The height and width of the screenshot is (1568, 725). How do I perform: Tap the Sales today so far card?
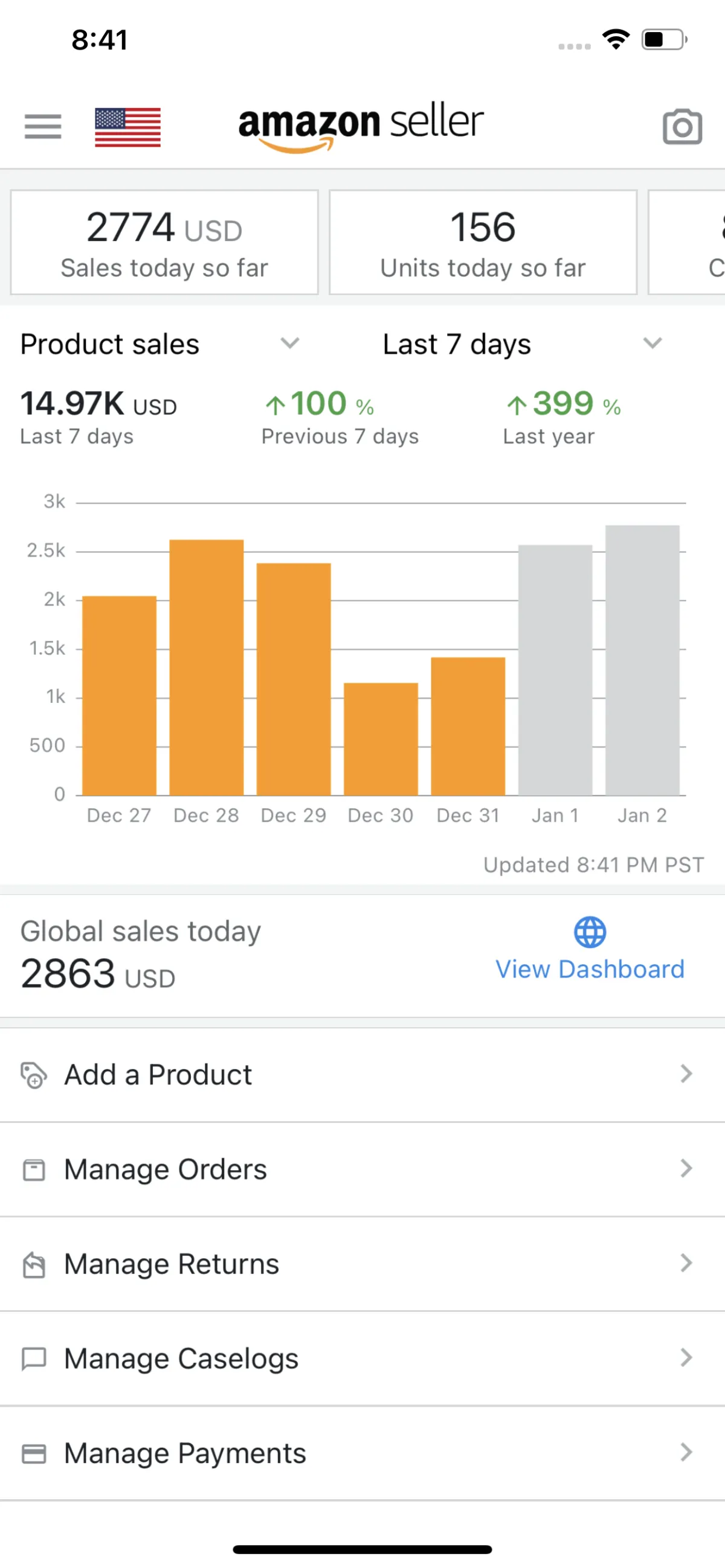point(164,242)
